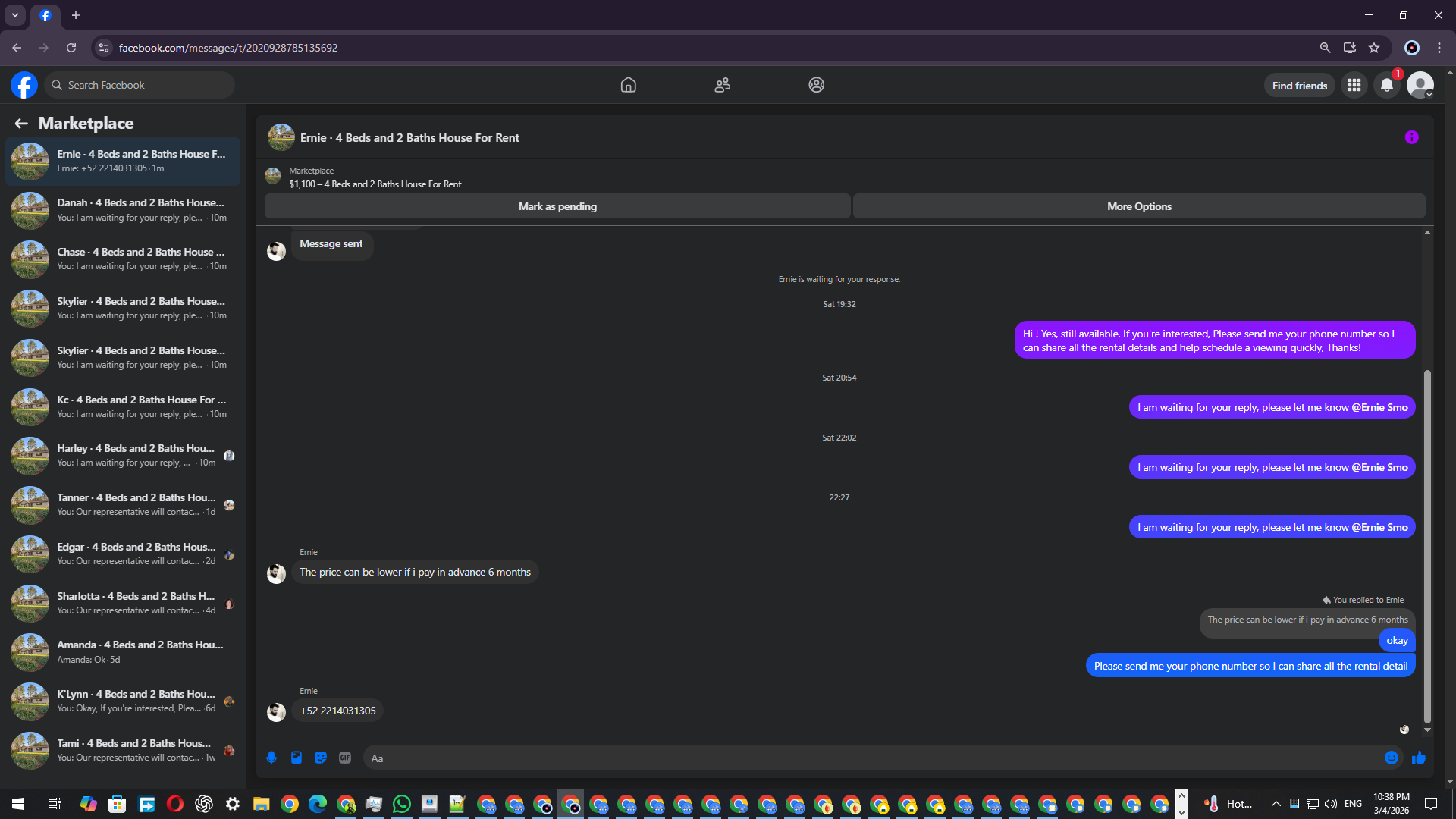Click the message text input field
The height and width of the screenshot is (819, 1456).
872,758
